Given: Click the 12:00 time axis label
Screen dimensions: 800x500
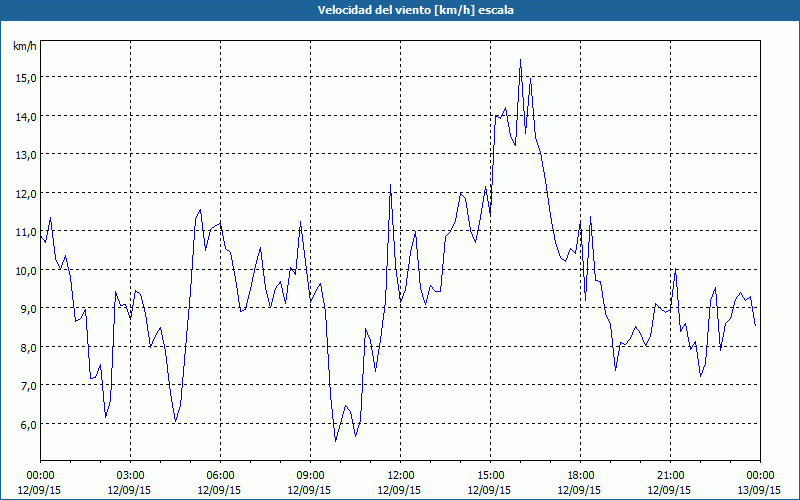Looking at the screenshot, I should click(401, 476).
